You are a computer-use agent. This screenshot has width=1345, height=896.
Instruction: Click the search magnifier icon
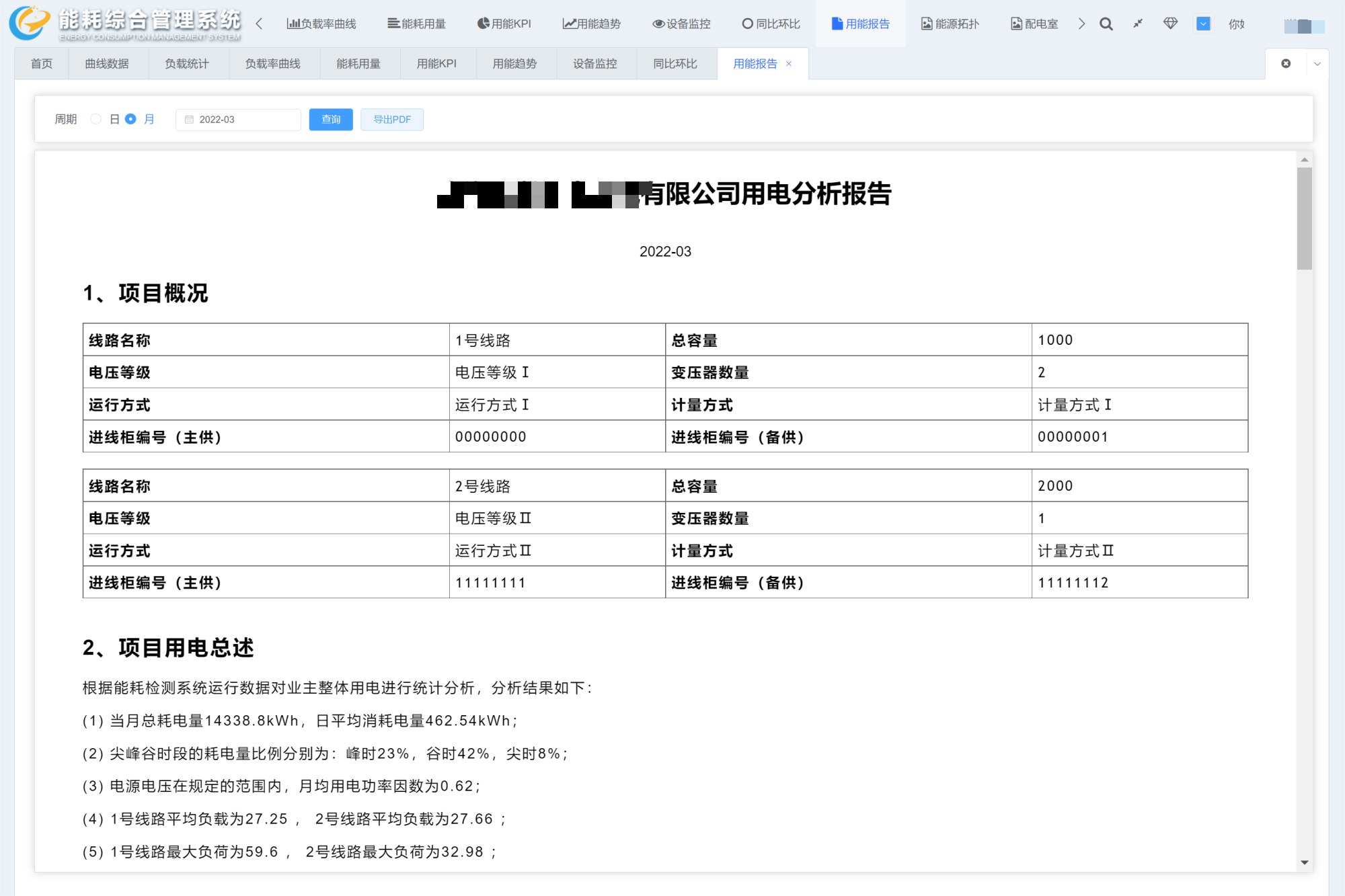click(x=1106, y=24)
